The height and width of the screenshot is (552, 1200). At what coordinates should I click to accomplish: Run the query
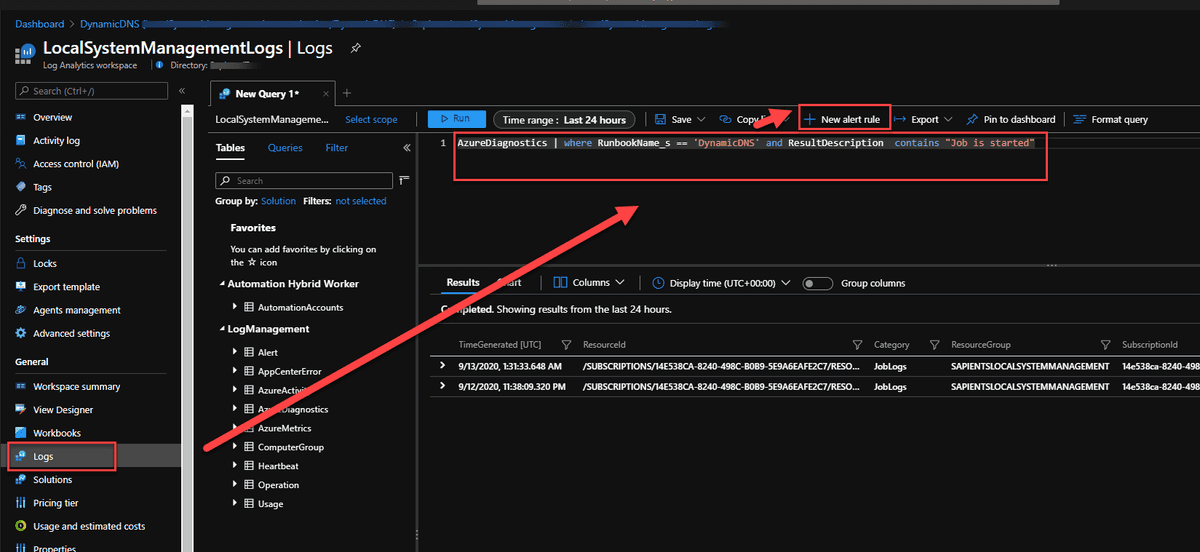456,119
